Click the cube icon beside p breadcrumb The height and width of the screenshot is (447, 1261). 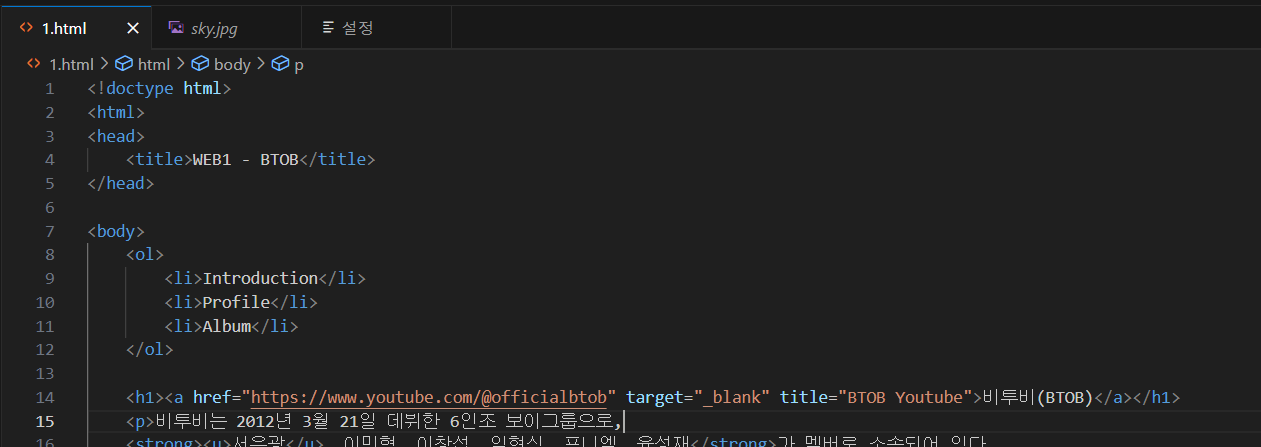[x=280, y=64]
